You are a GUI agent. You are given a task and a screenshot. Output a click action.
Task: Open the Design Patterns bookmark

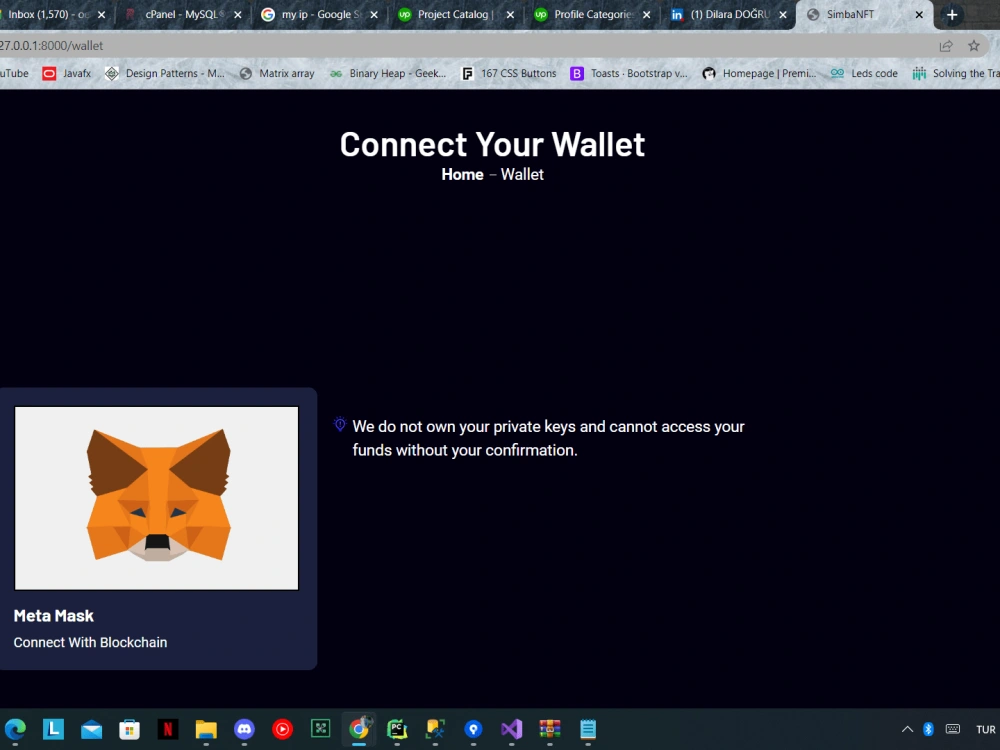pos(165,73)
